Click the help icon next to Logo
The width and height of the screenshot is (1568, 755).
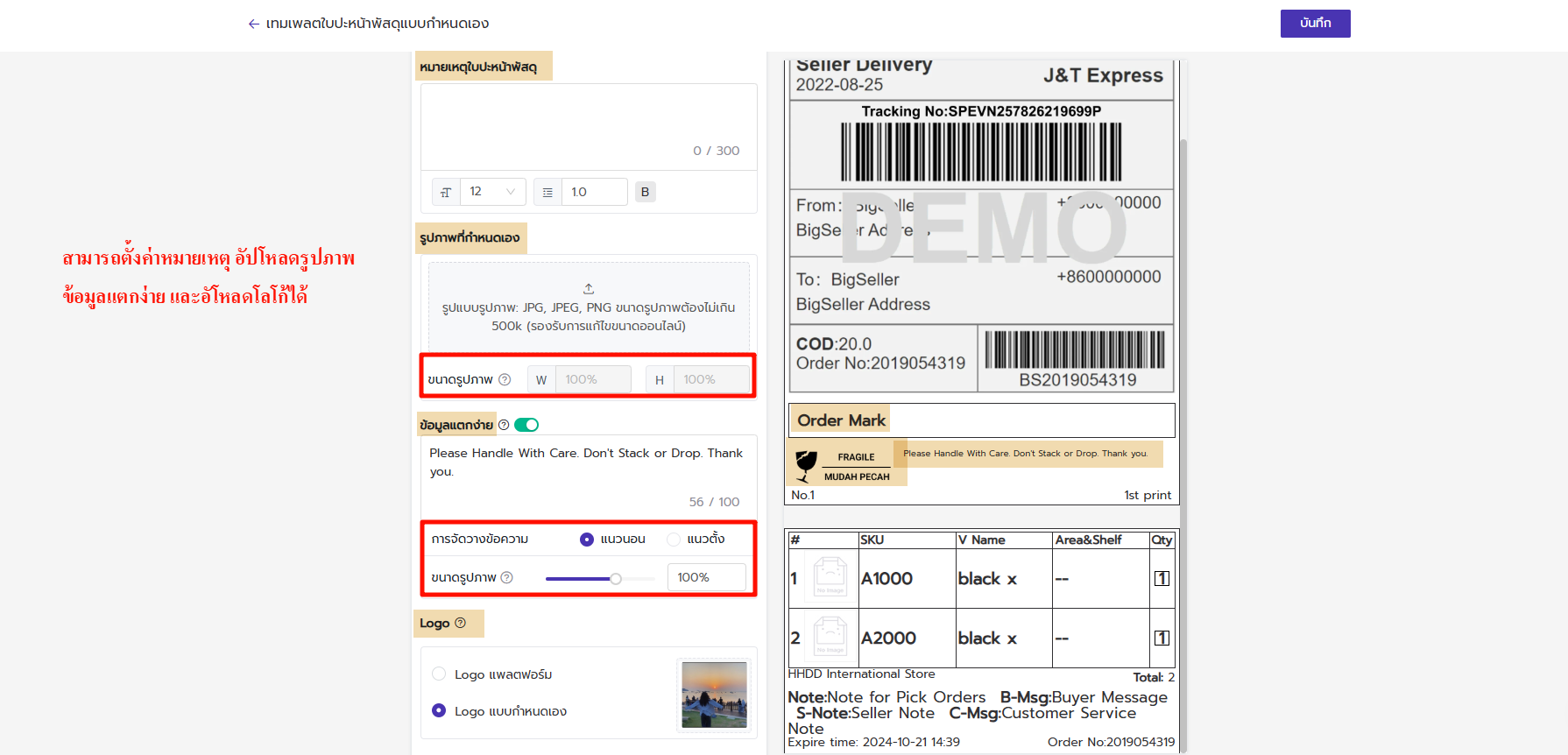coord(461,623)
